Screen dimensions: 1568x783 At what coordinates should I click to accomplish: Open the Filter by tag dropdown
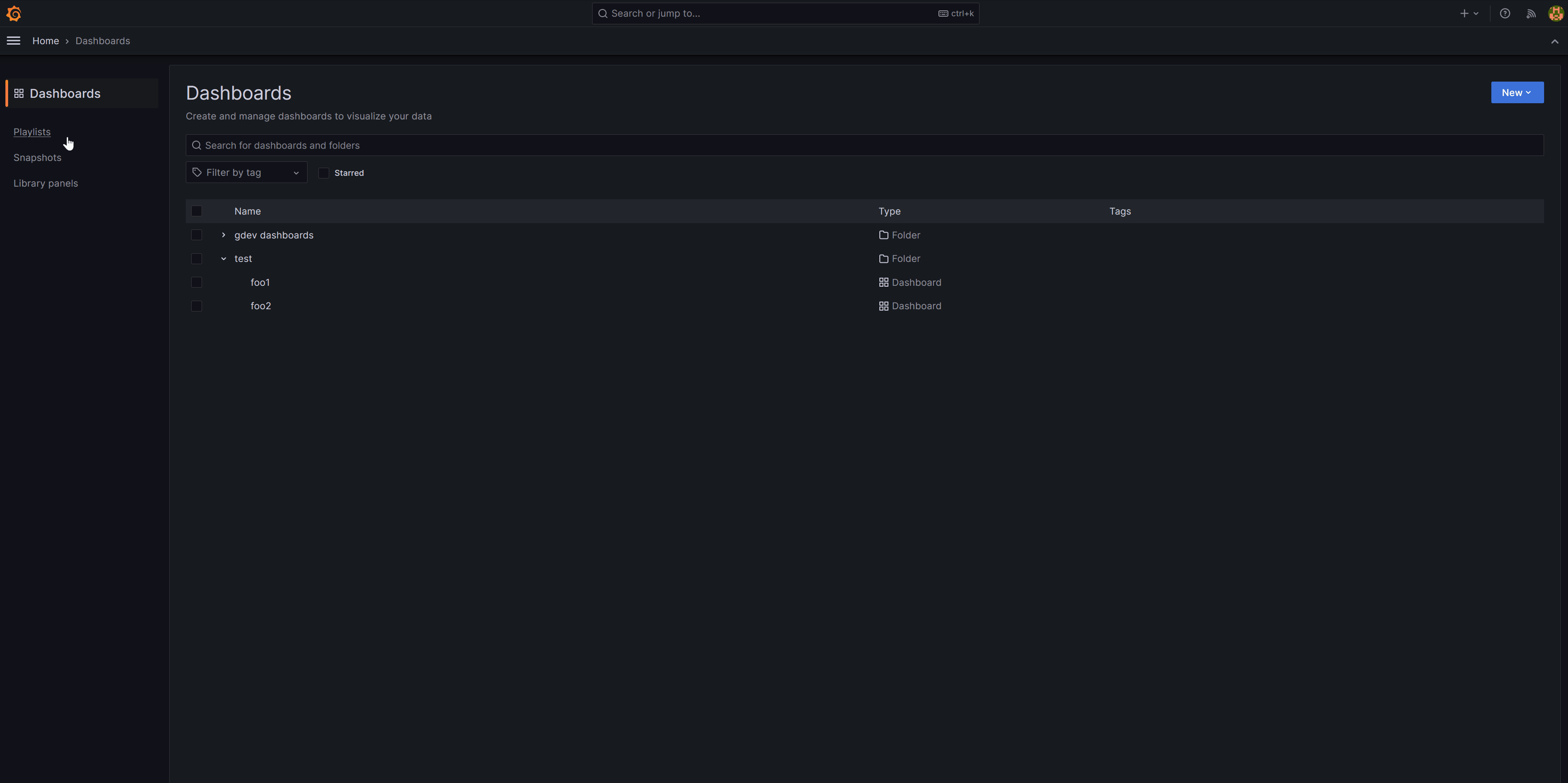(x=246, y=173)
